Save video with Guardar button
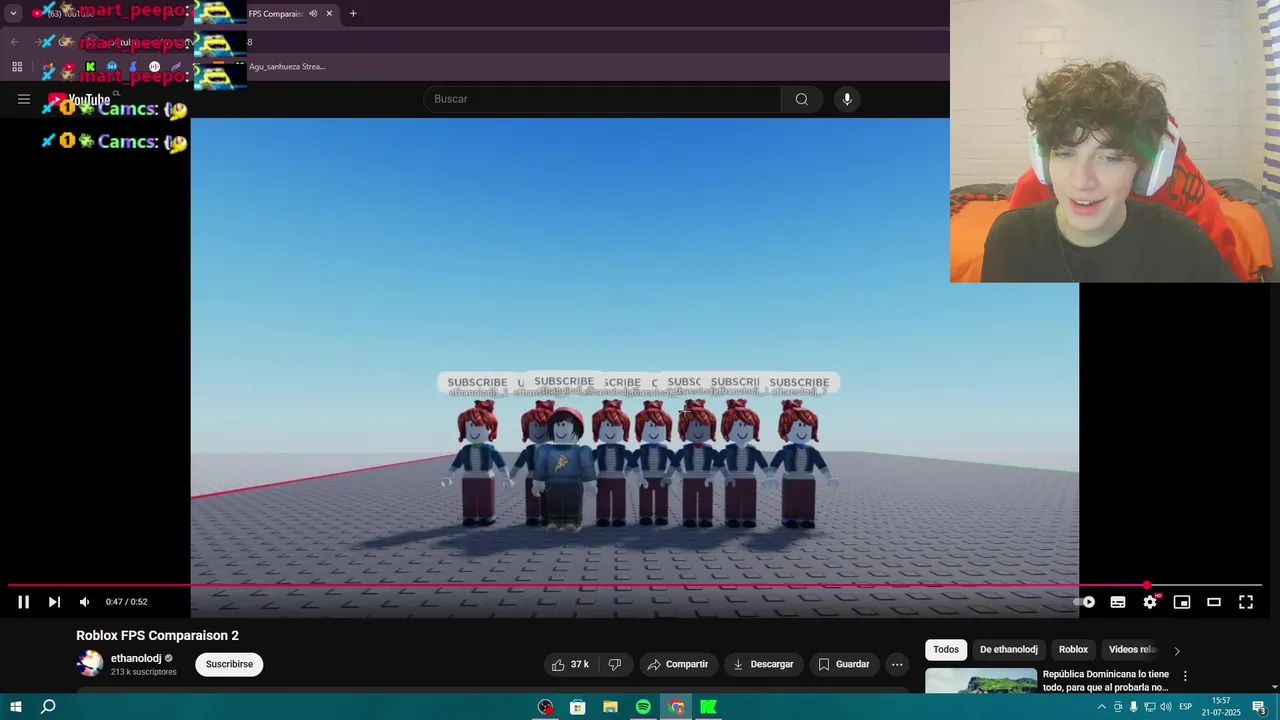Image resolution: width=1280 pixels, height=720 pixels. pyautogui.click(x=844, y=664)
